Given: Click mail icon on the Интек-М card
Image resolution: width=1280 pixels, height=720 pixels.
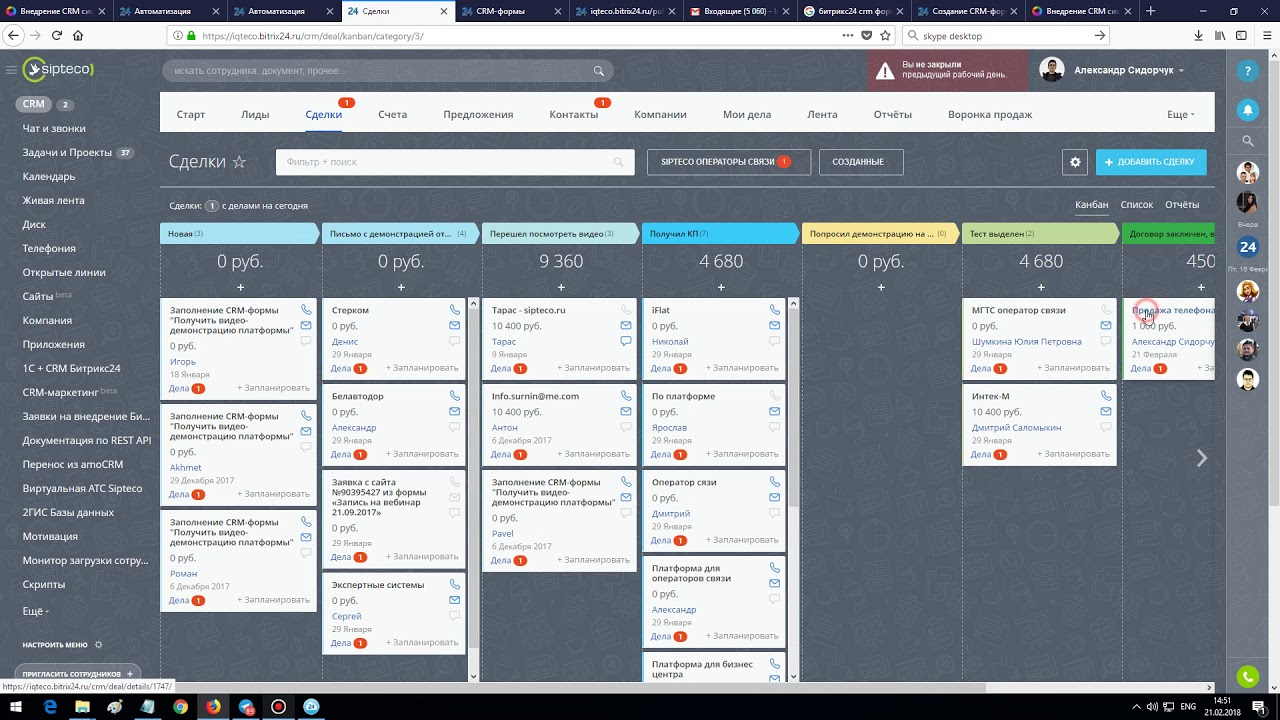Looking at the screenshot, I should [x=1106, y=412].
